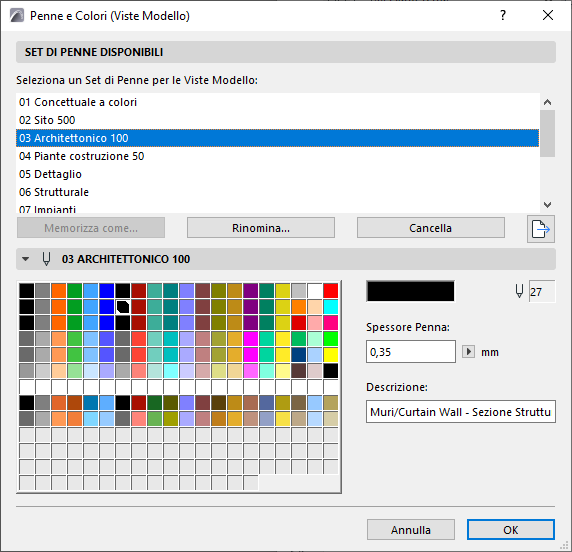The width and height of the screenshot is (572, 552).
Task: Select the white swatch in the first row
Action: pos(314,291)
